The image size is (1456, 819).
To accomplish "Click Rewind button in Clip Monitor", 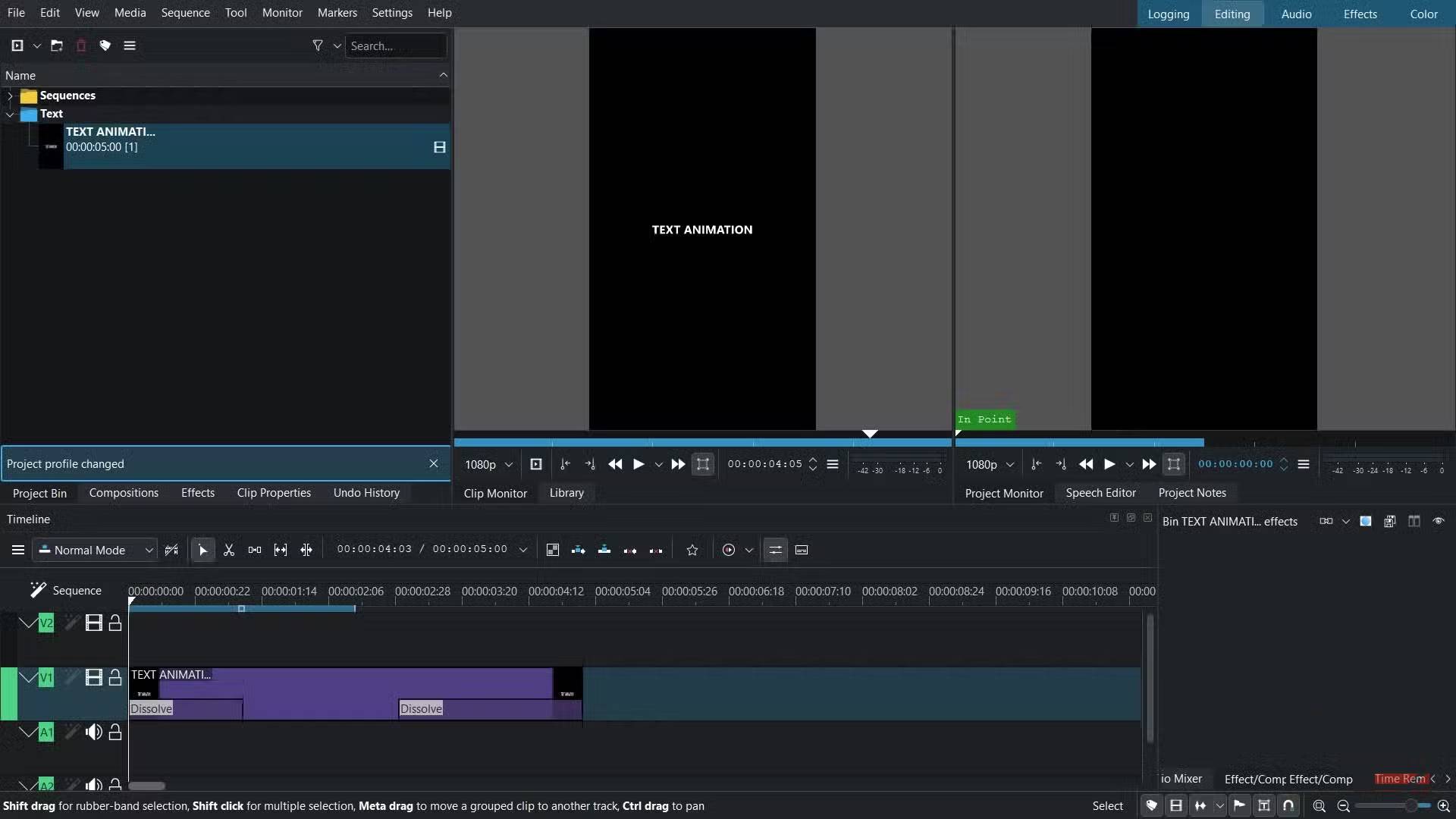I will [x=615, y=465].
